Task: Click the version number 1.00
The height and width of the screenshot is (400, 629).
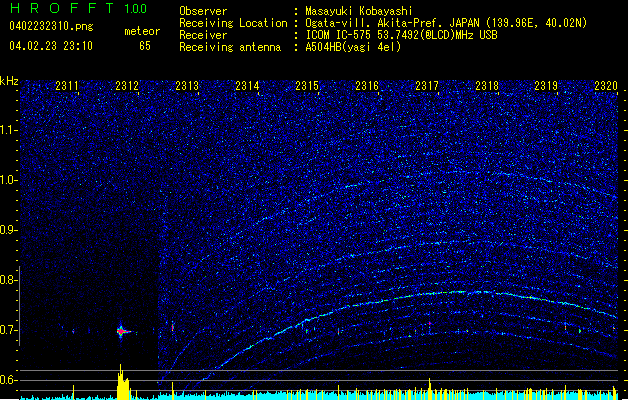Action: (136, 9)
